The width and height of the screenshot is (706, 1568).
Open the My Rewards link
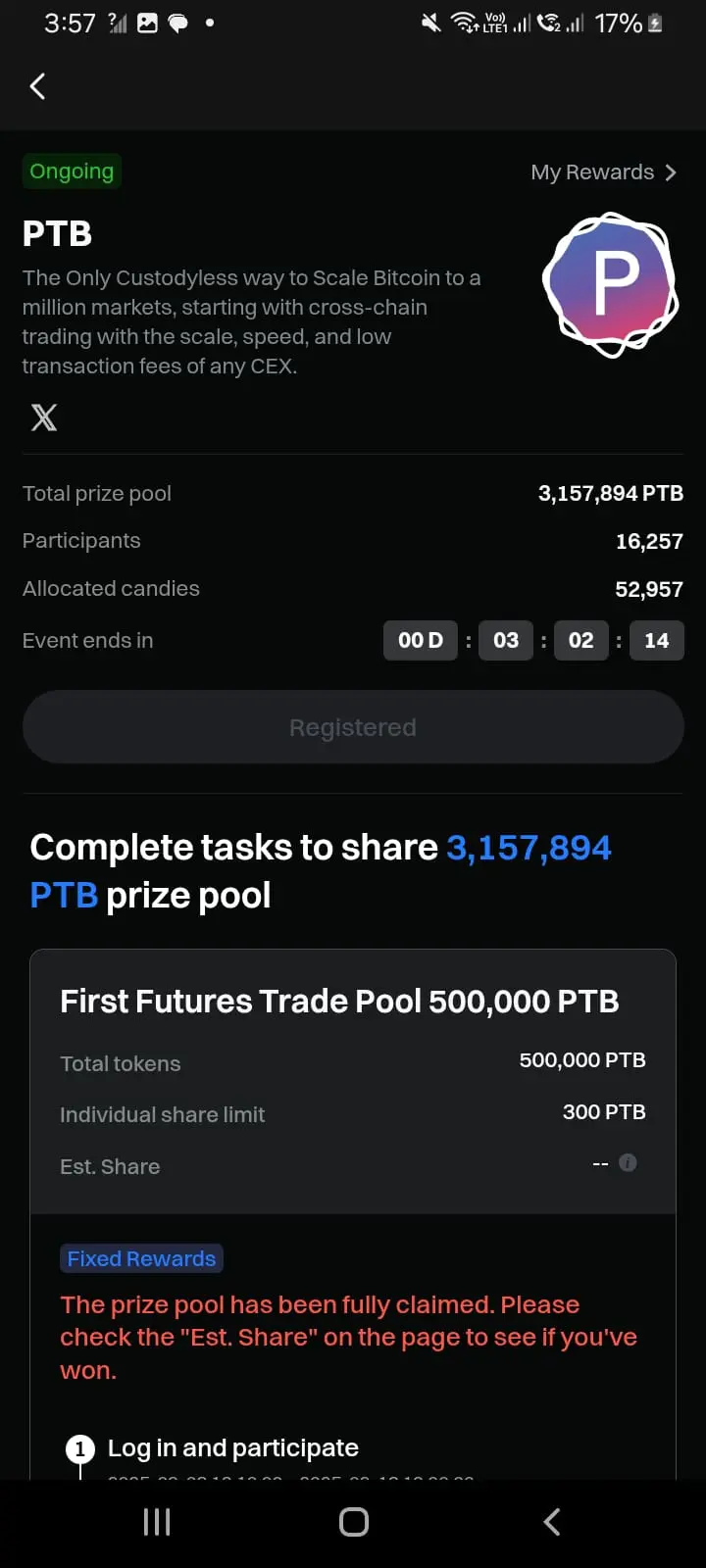[x=603, y=172]
